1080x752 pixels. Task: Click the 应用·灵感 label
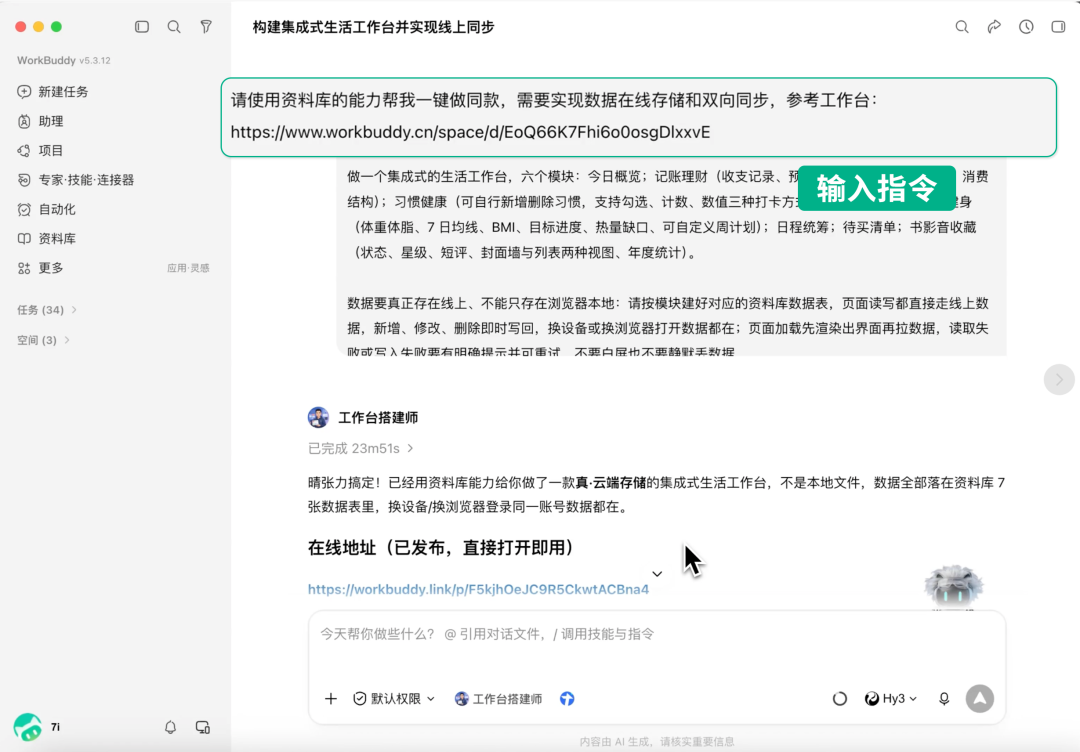(188, 268)
